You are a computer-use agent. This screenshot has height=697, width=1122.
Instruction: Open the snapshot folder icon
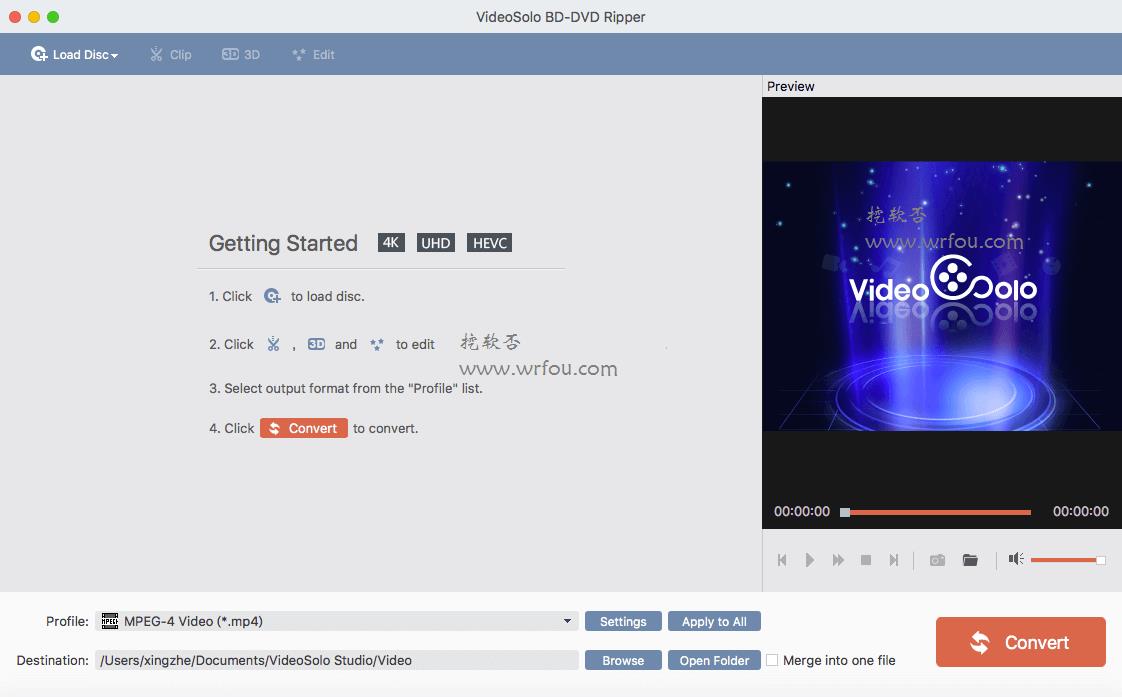970,560
